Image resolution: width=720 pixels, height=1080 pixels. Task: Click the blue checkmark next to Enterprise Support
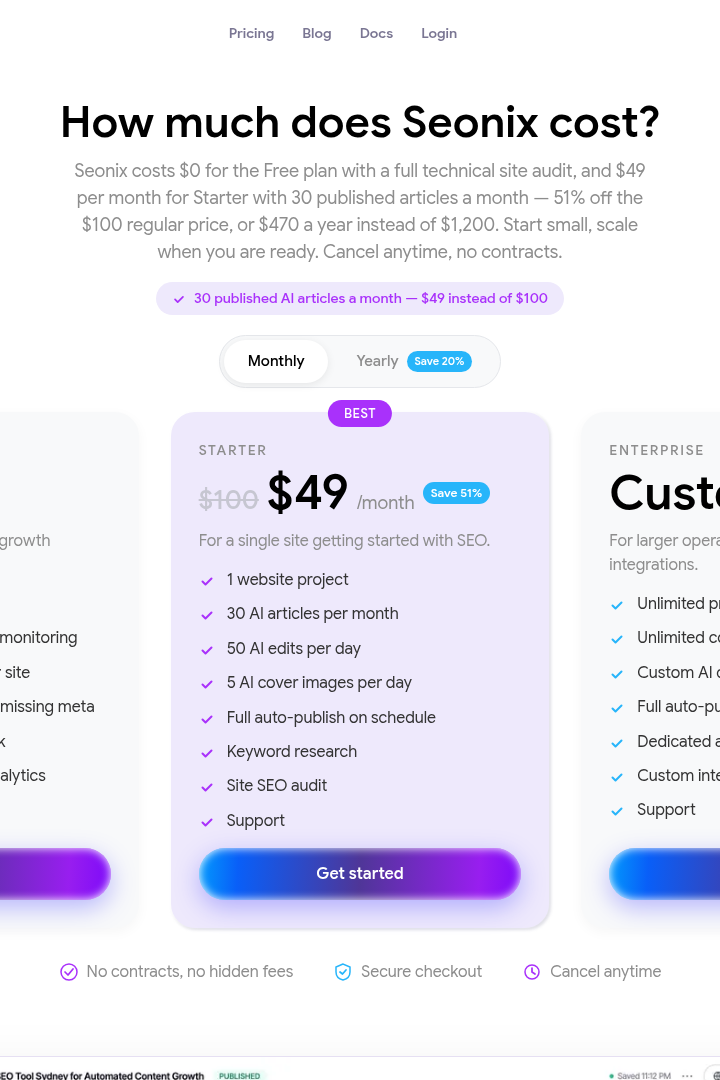coord(617,811)
